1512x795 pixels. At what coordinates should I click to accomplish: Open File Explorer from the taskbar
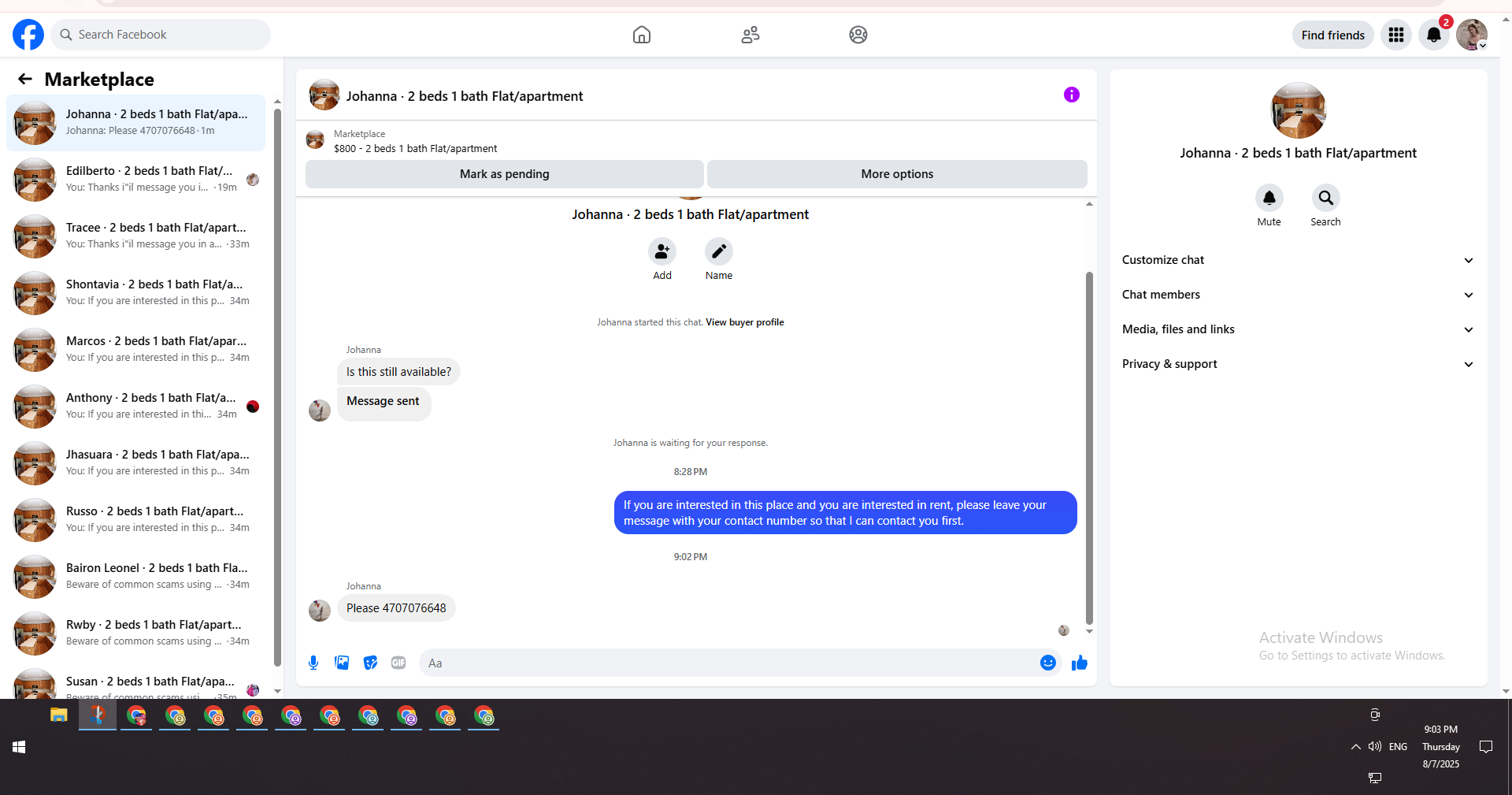(59, 715)
